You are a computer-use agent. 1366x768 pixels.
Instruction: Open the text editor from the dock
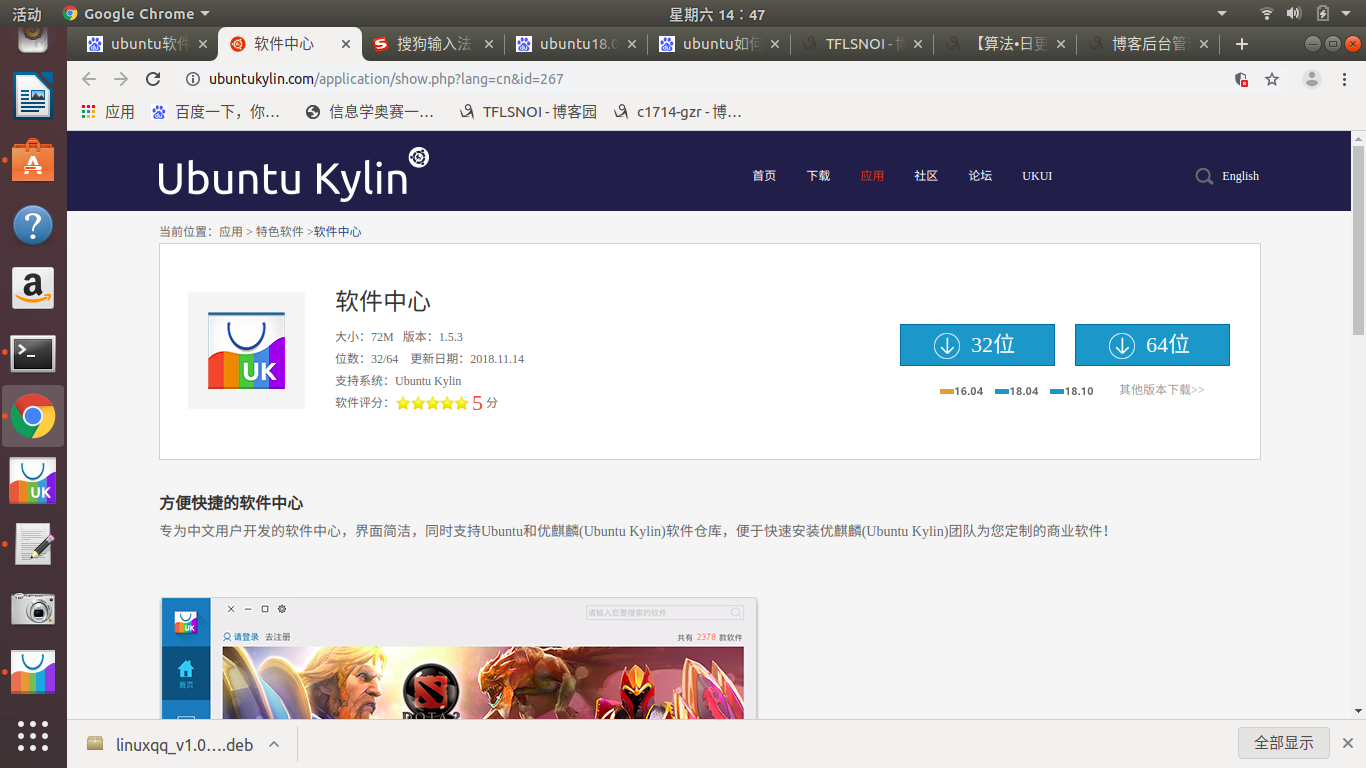33,545
